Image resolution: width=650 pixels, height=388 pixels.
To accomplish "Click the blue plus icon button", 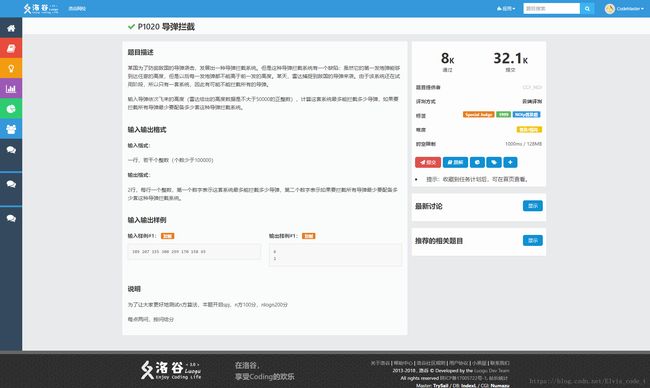I will coord(510,162).
